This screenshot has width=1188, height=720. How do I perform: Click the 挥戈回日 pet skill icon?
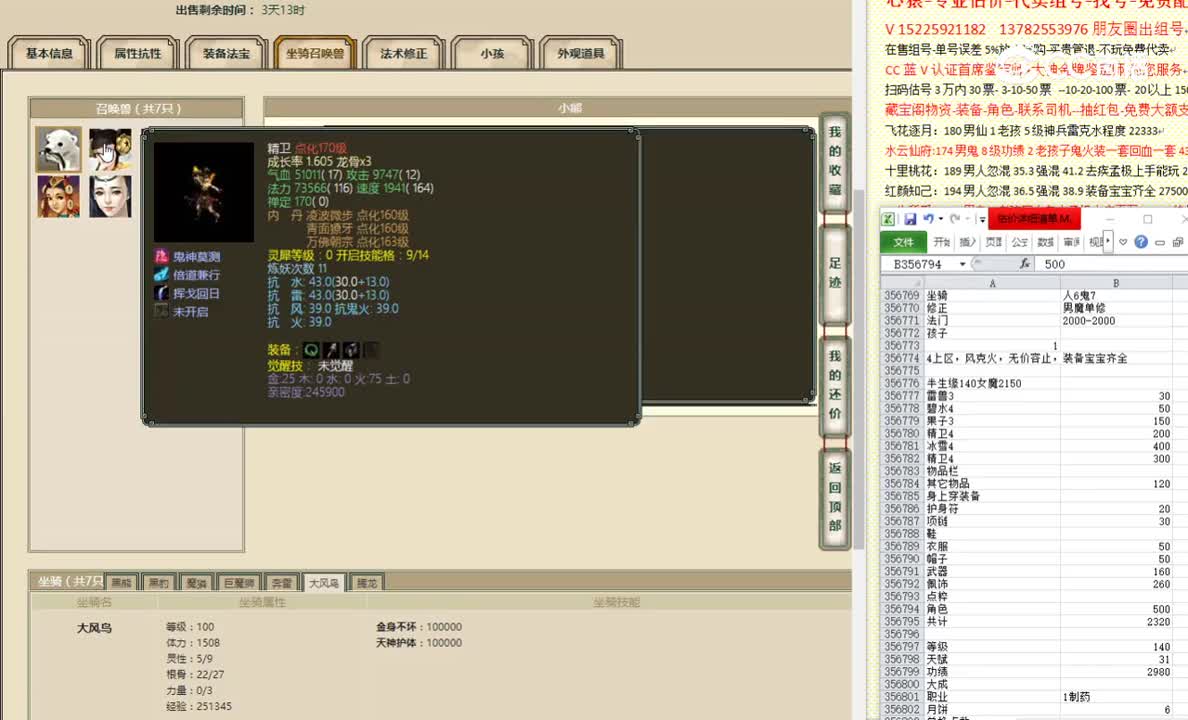point(160,293)
